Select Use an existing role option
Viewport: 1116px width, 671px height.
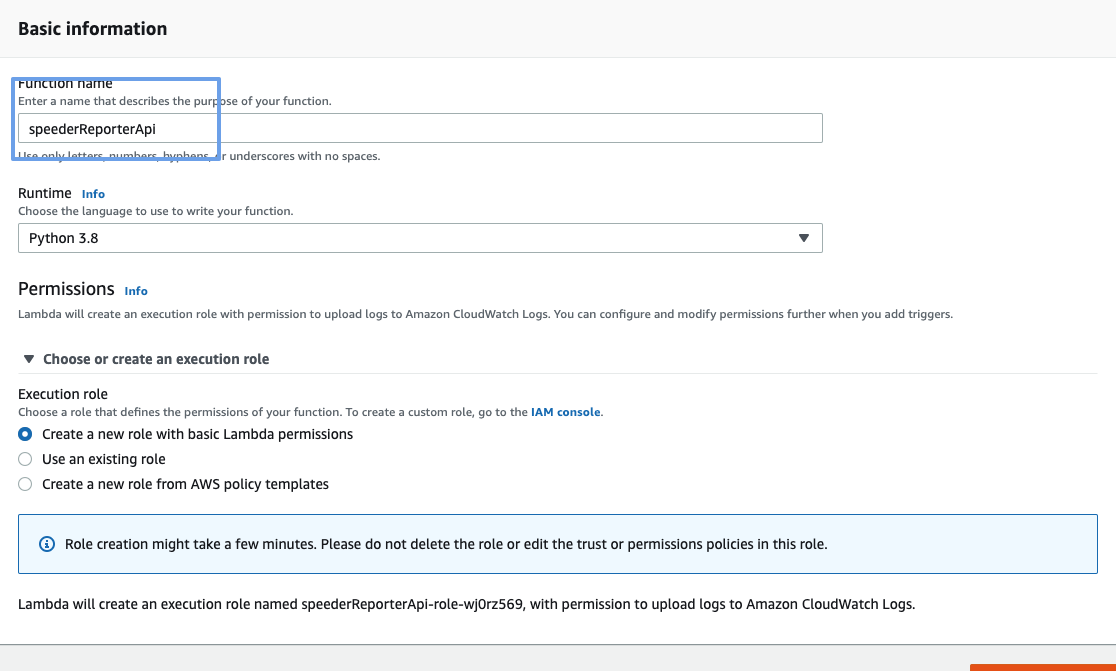(x=25, y=459)
